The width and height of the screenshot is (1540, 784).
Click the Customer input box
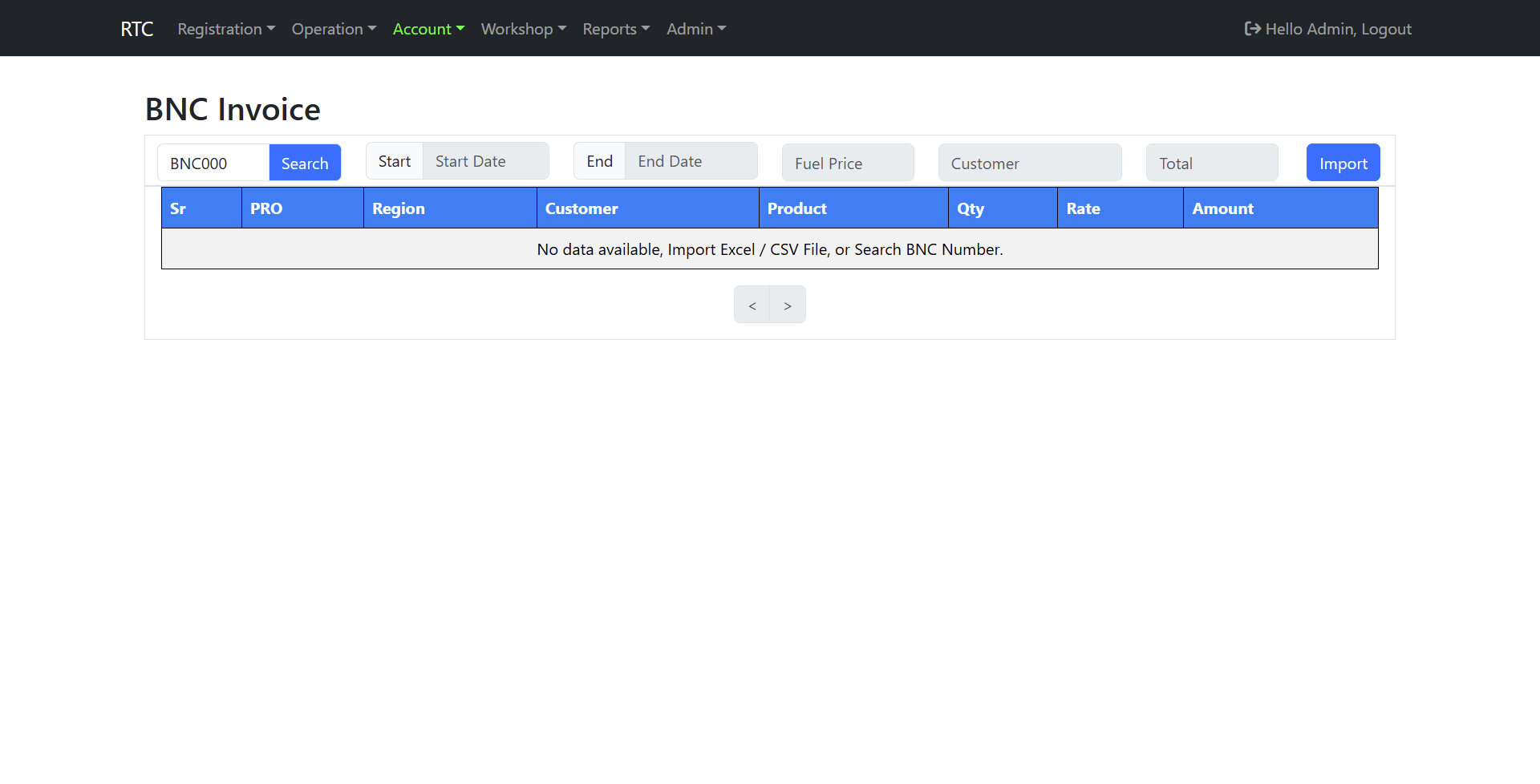[x=1029, y=163]
